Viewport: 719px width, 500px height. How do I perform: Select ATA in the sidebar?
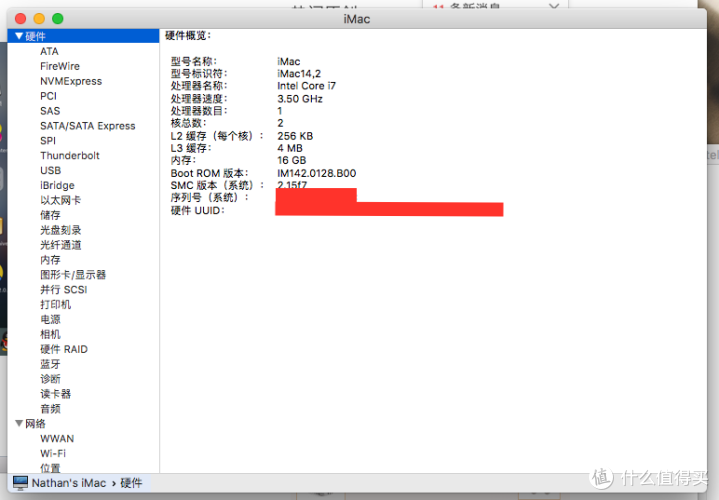49,51
